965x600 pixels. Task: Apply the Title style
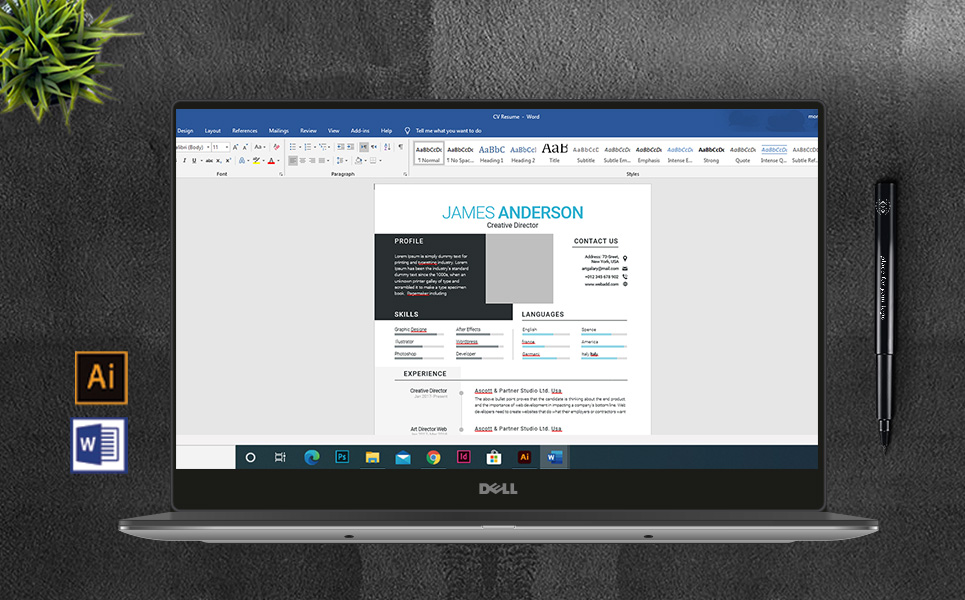coord(555,154)
